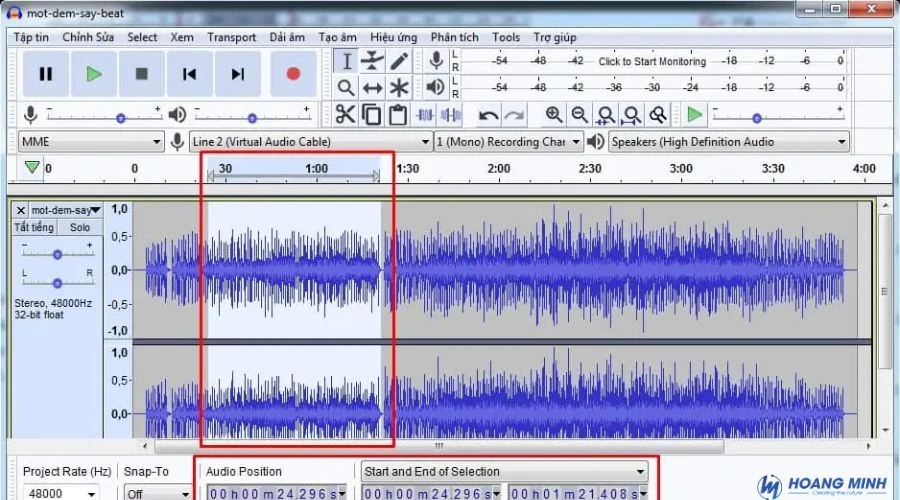
Task: Open Line 2 (Virtual Audio Cable) dropdown
Action: coord(311,141)
